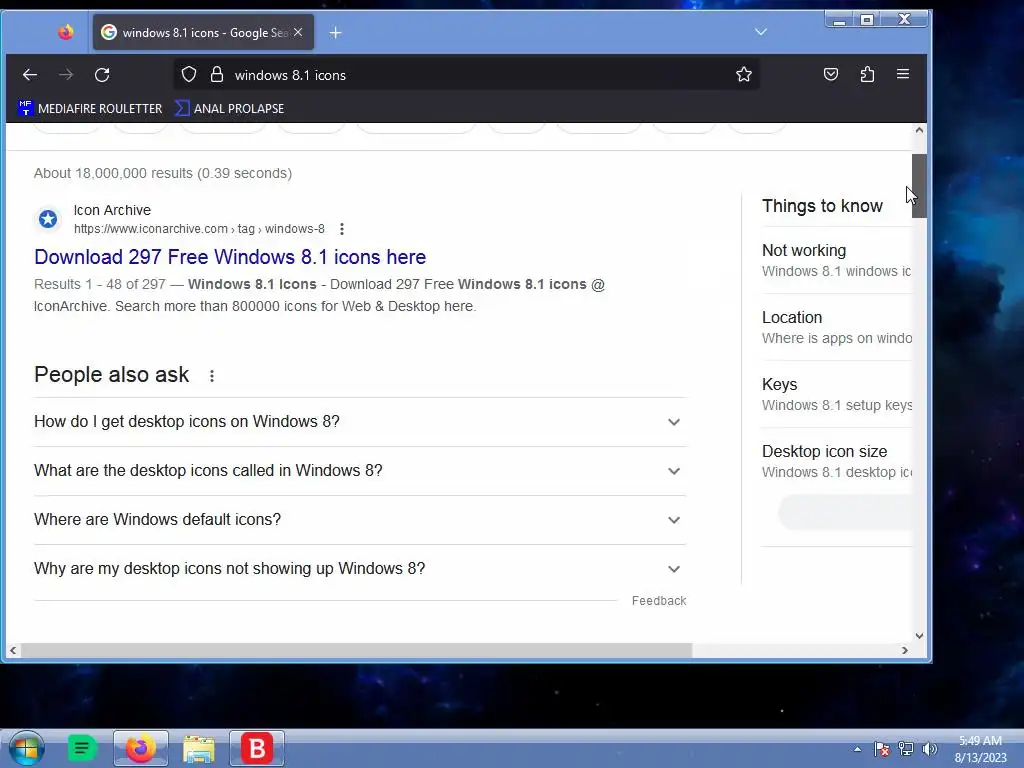Open the green notes app on taskbar
The image size is (1024, 768).
(82, 748)
